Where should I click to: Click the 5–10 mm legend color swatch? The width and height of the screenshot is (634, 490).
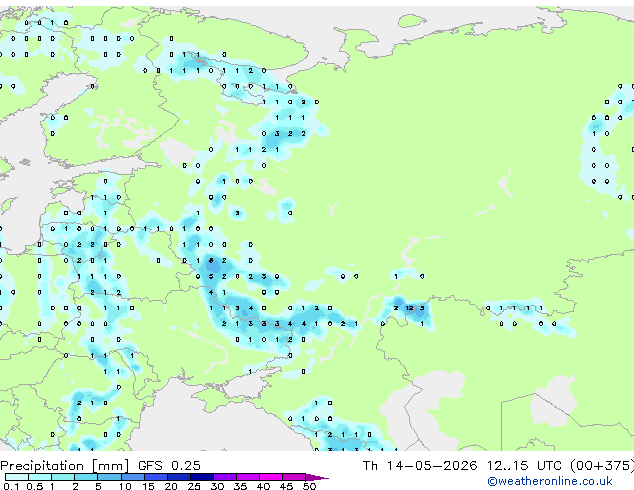pyautogui.click(x=109, y=477)
